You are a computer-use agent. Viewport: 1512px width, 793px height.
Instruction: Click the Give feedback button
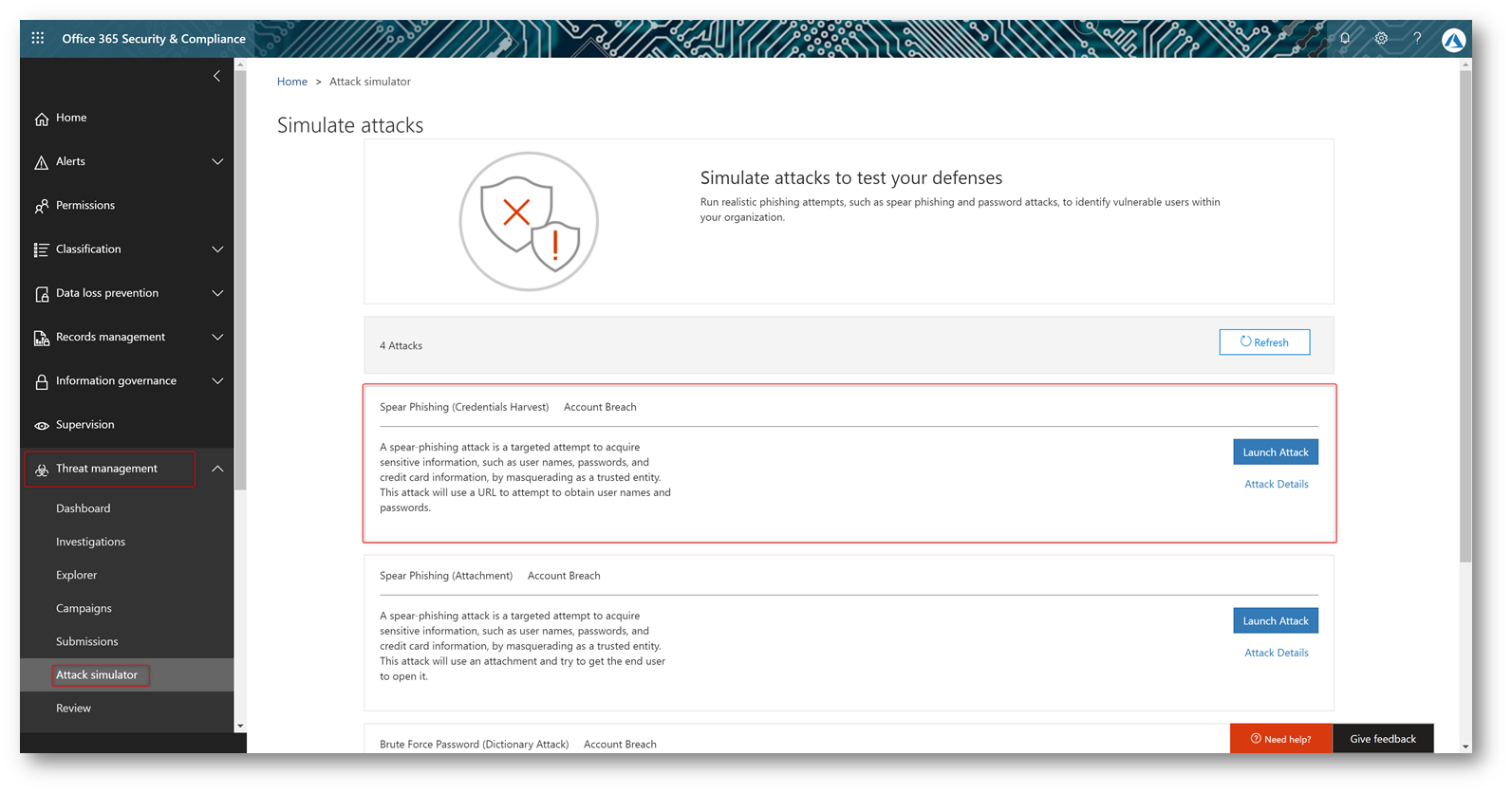1383,739
